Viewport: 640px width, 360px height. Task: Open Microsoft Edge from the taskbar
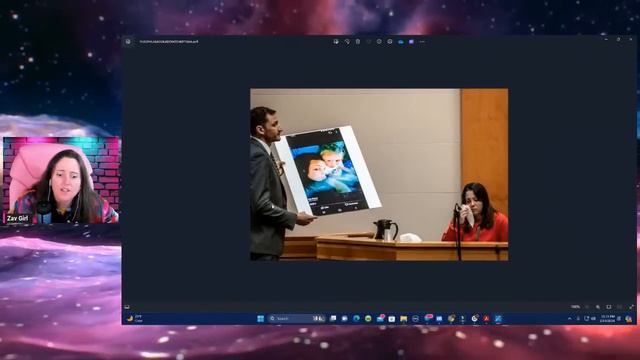[x=356, y=318]
